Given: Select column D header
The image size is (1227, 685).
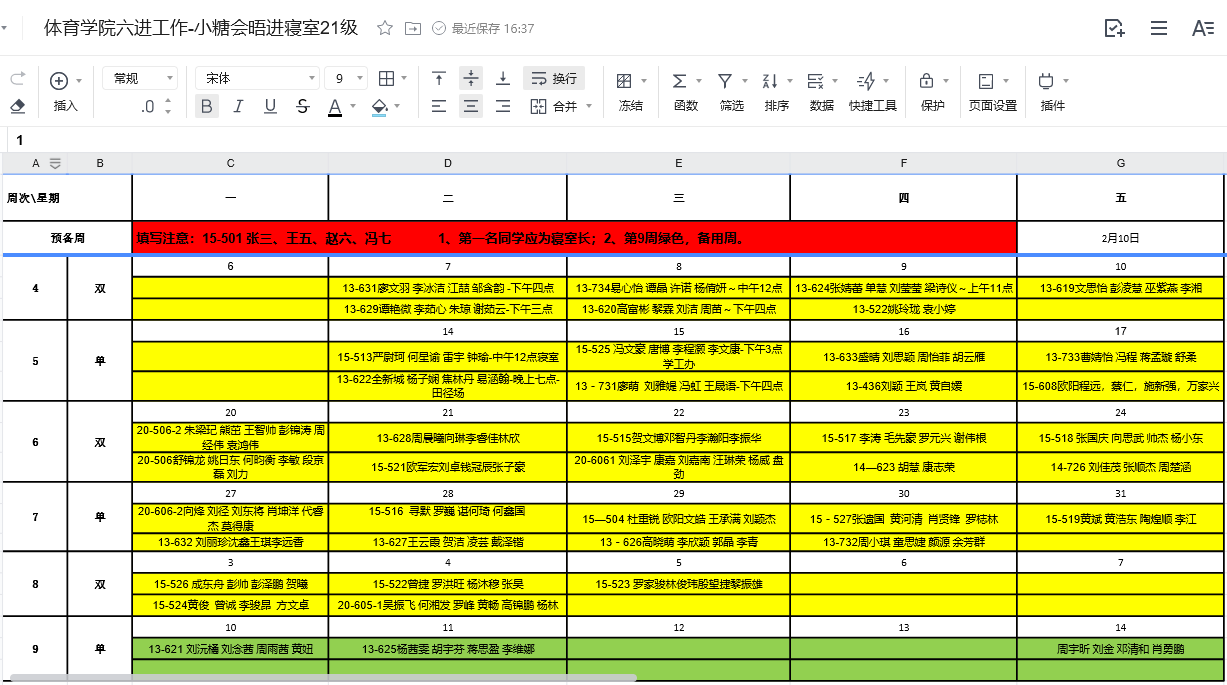Looking at the screenshot, I should click(x=447, y=163).
